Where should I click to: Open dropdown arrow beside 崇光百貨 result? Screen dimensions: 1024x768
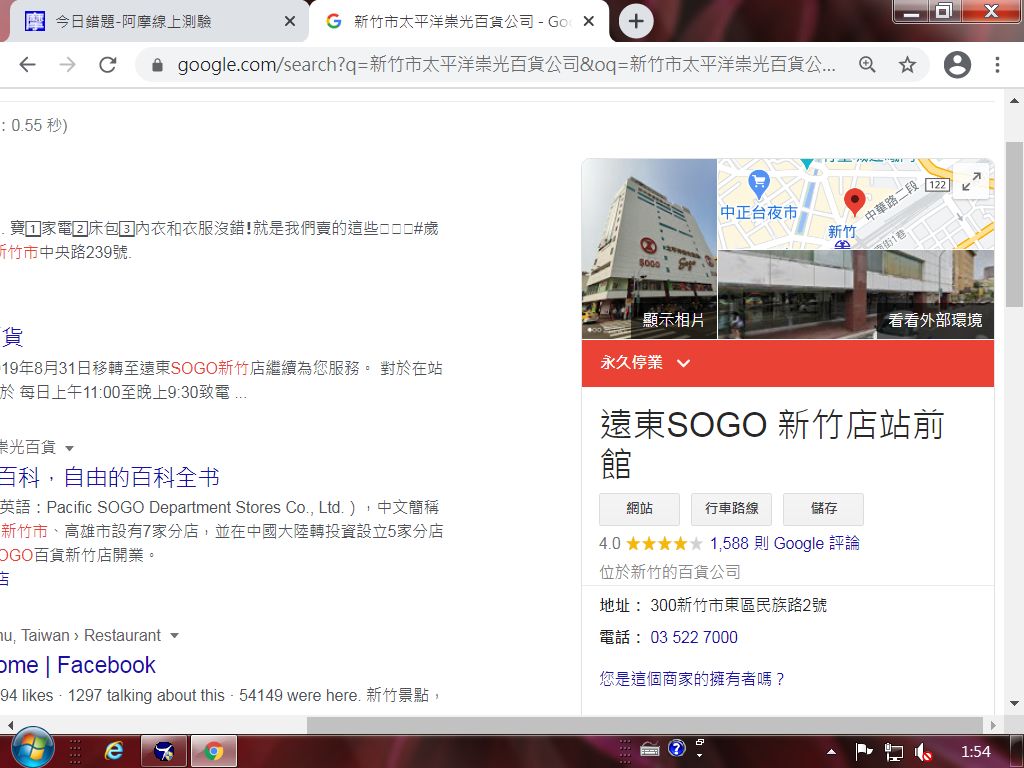click(69, 448)
